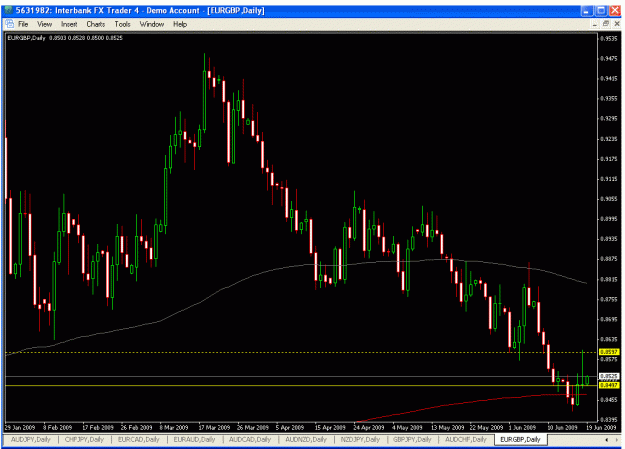Close the inner EURGBP chart window

pyautogui.click(x=616, y=24)
